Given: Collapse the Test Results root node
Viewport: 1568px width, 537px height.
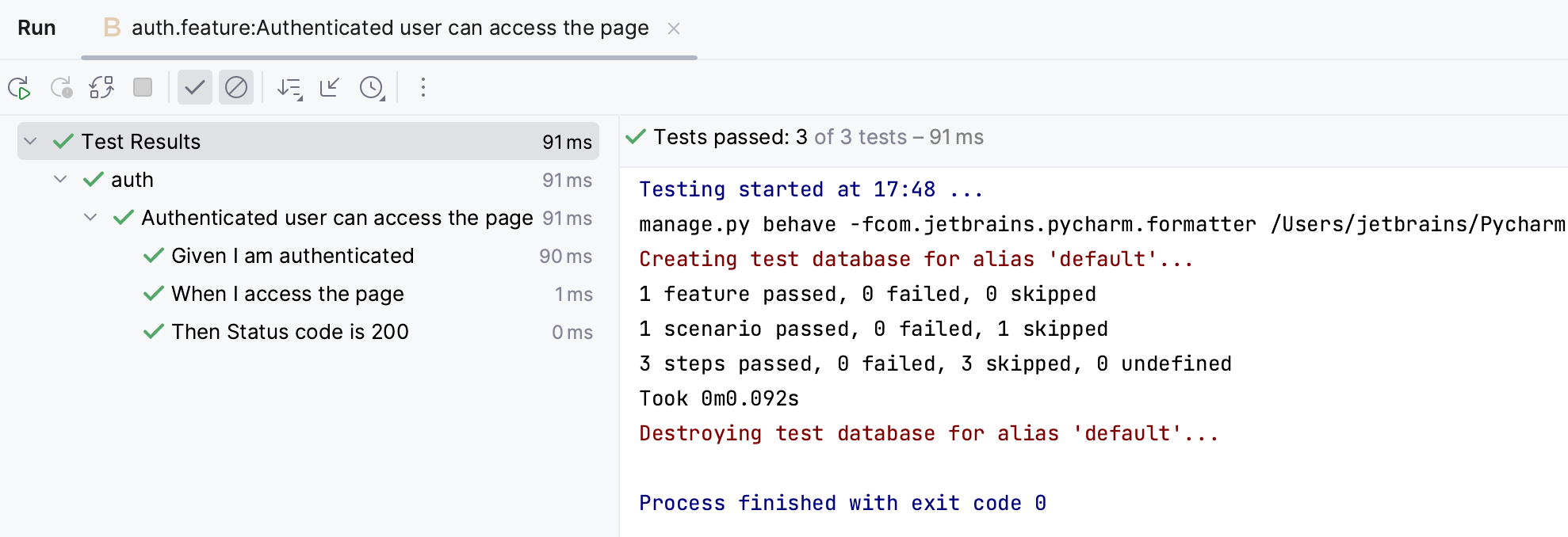Looking at the screenshot, I should click(30, 141).
